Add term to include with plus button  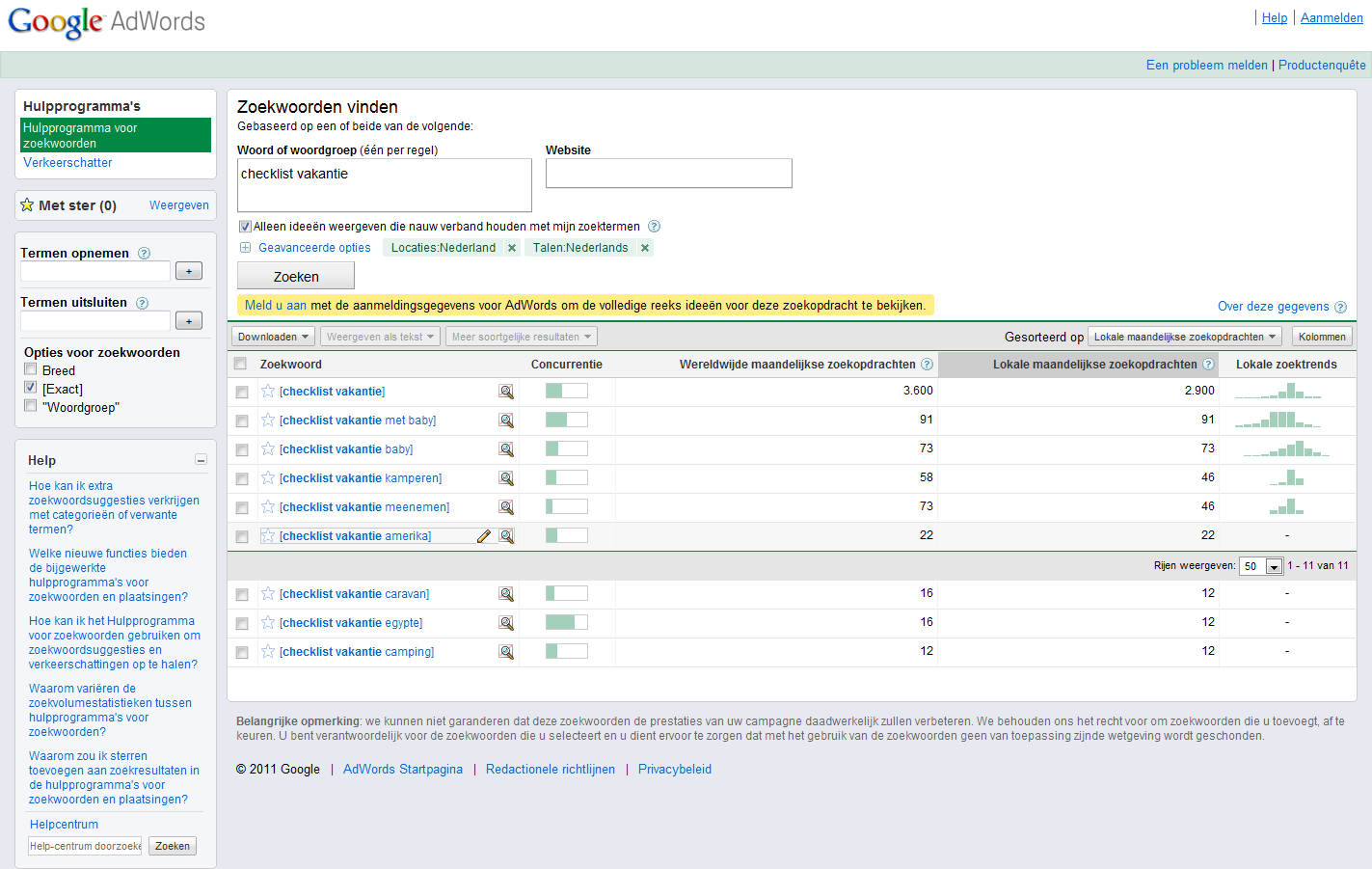tap(189, 271)
